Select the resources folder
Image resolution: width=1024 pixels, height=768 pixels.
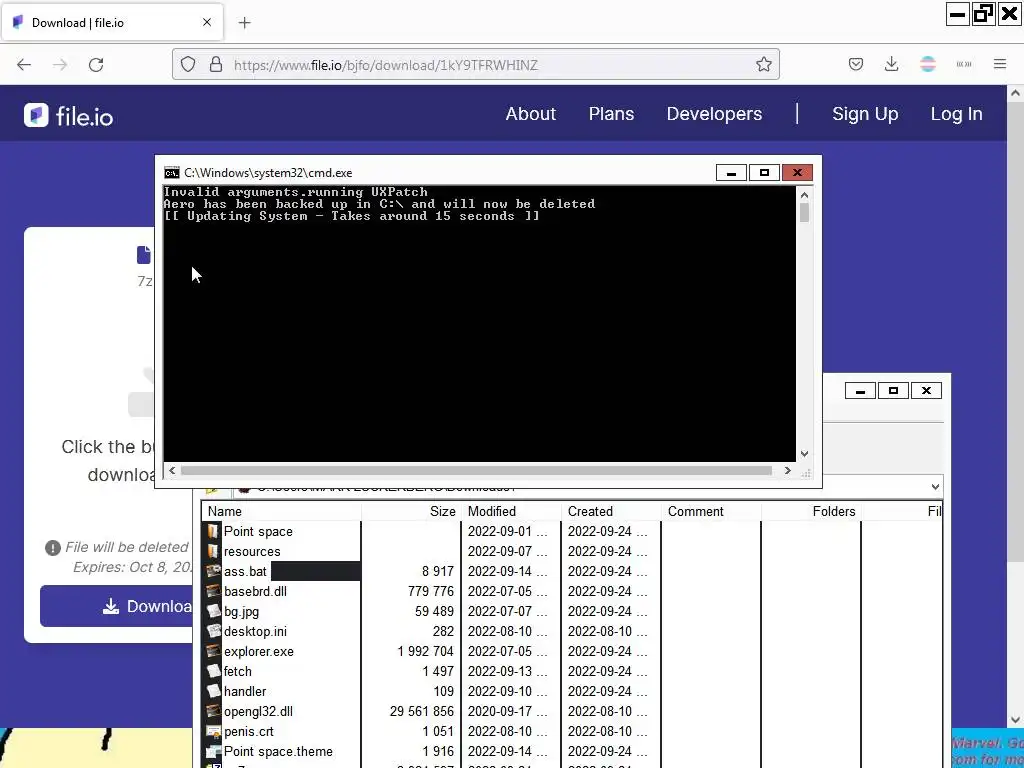(x=251, y=551)
